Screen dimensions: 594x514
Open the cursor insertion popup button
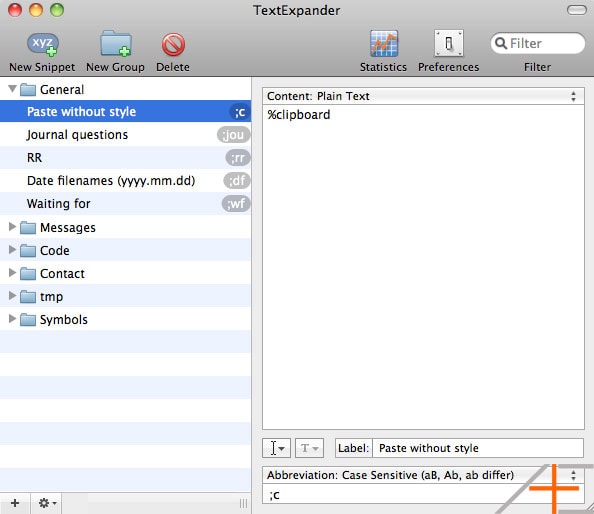tap(277, 448)
